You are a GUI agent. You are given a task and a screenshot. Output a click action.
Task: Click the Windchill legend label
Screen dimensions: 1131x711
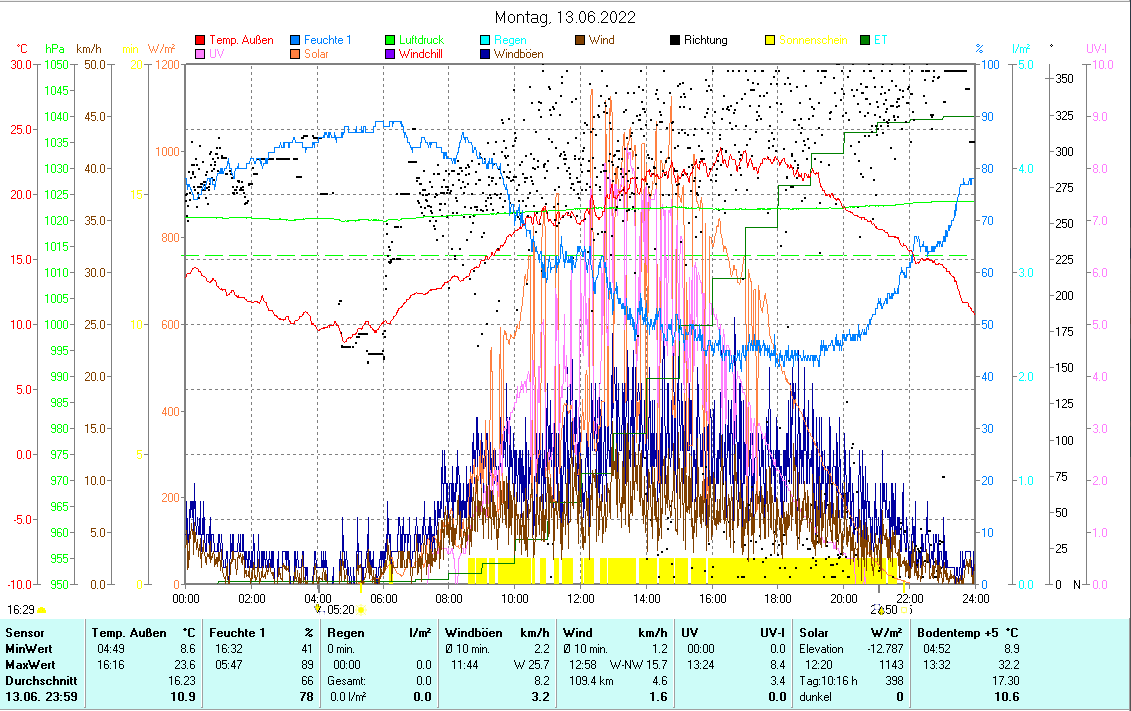pos(421,54)
